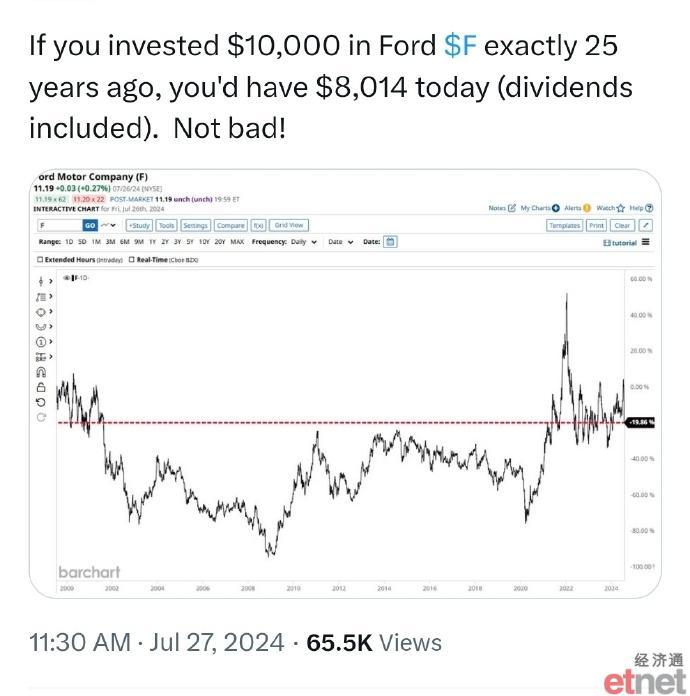
Task: Enable the Real-Time checkbox
Action: pos(131,260)
